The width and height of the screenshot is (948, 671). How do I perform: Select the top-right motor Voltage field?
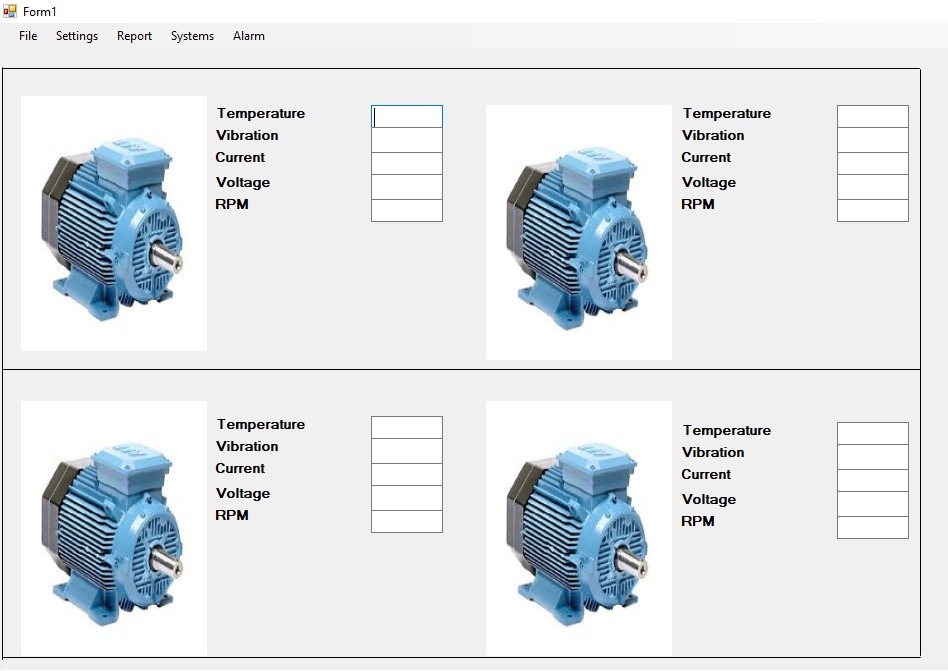tap(872, 187)
